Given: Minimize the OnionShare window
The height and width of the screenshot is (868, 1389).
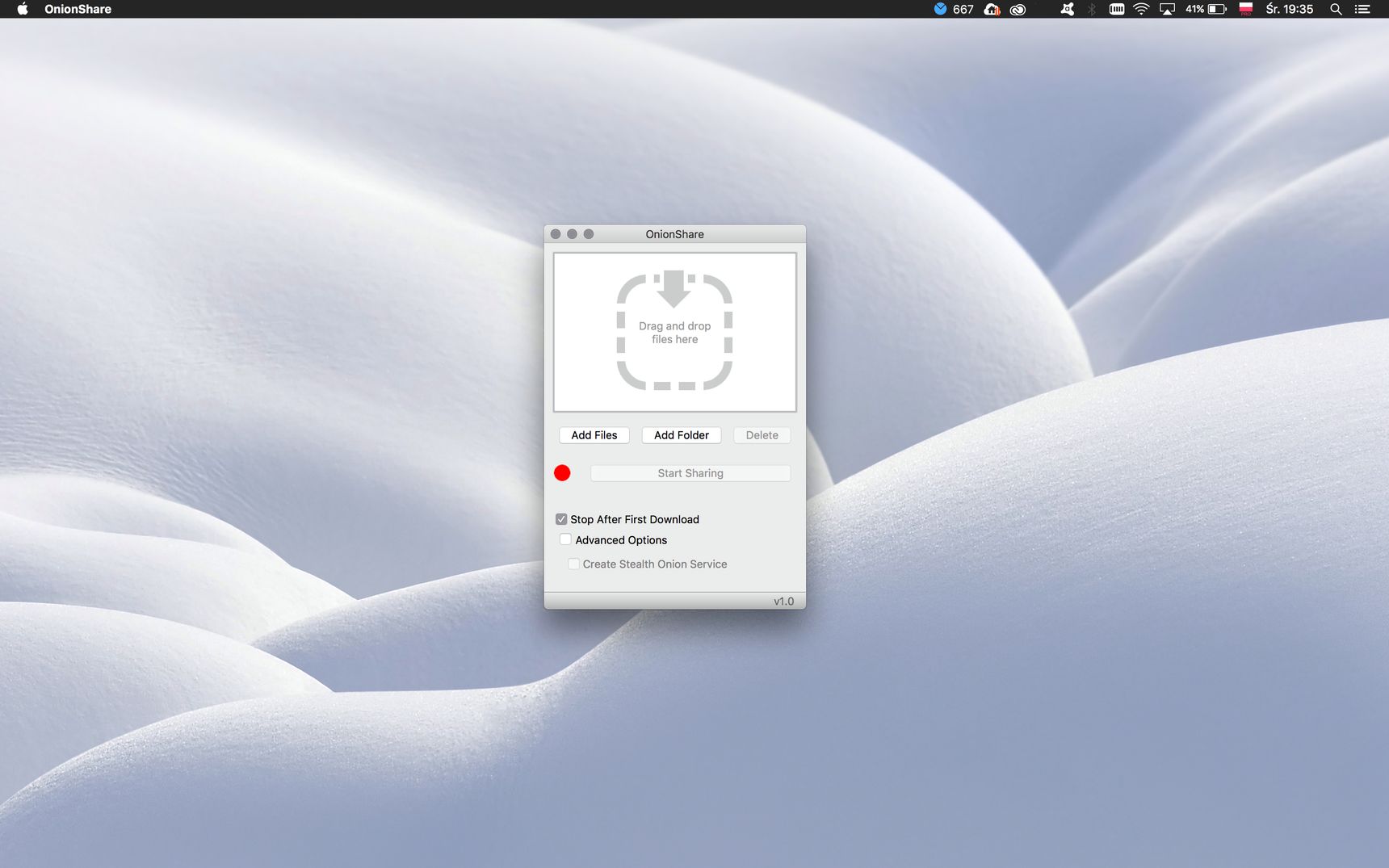Looking at the screenshot, I should tap(572, 234).
